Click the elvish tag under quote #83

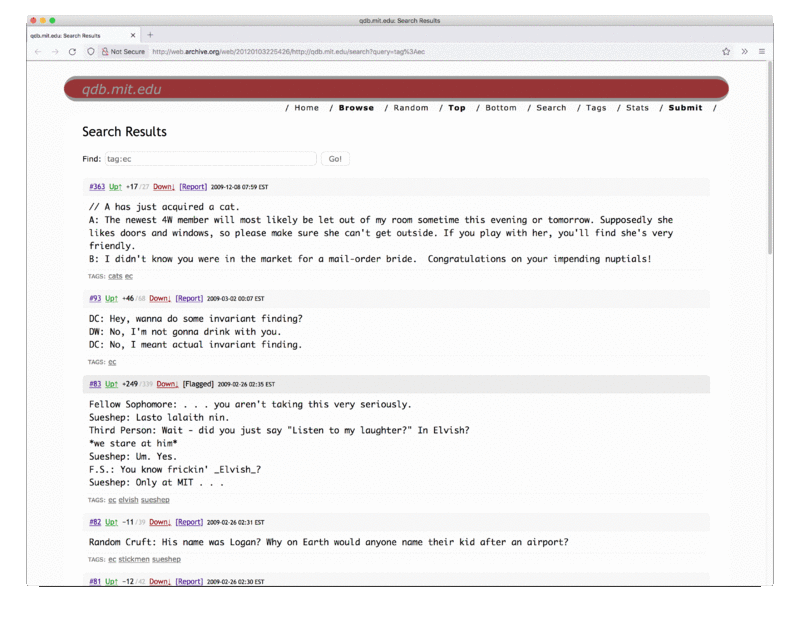coord(128,499)
